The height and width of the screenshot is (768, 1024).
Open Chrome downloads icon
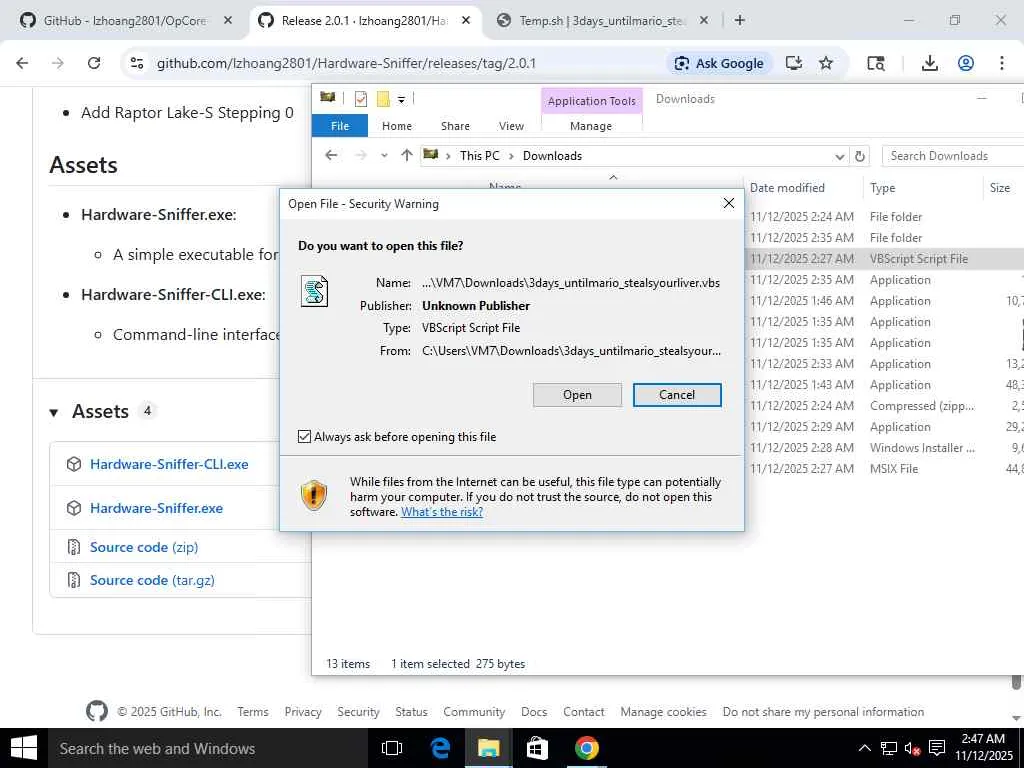(929, 63)
